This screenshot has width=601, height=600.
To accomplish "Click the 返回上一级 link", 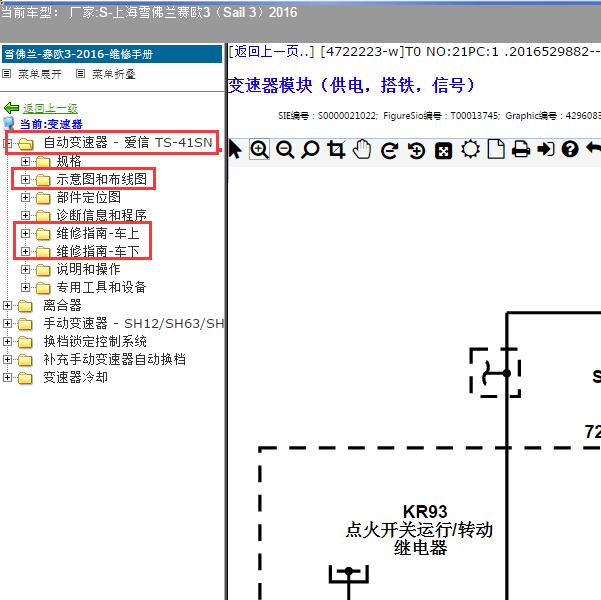I will tap(50, 108).
